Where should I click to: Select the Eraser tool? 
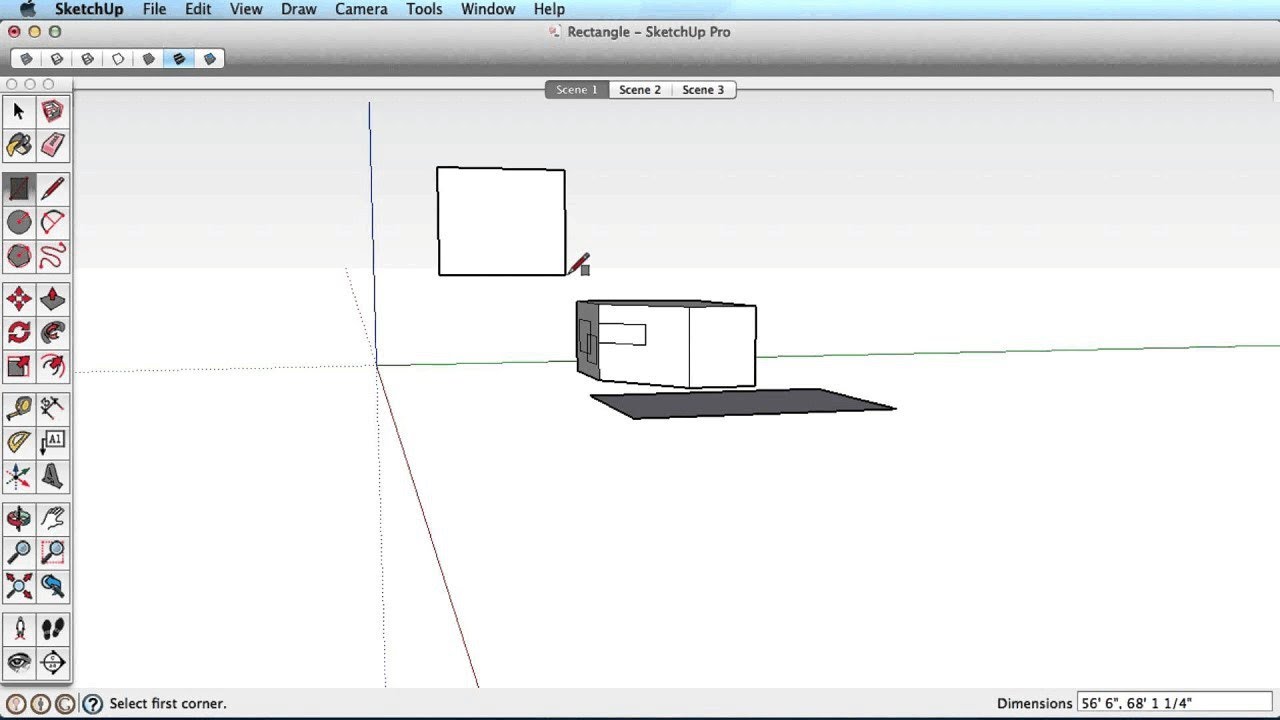(53, 145)
